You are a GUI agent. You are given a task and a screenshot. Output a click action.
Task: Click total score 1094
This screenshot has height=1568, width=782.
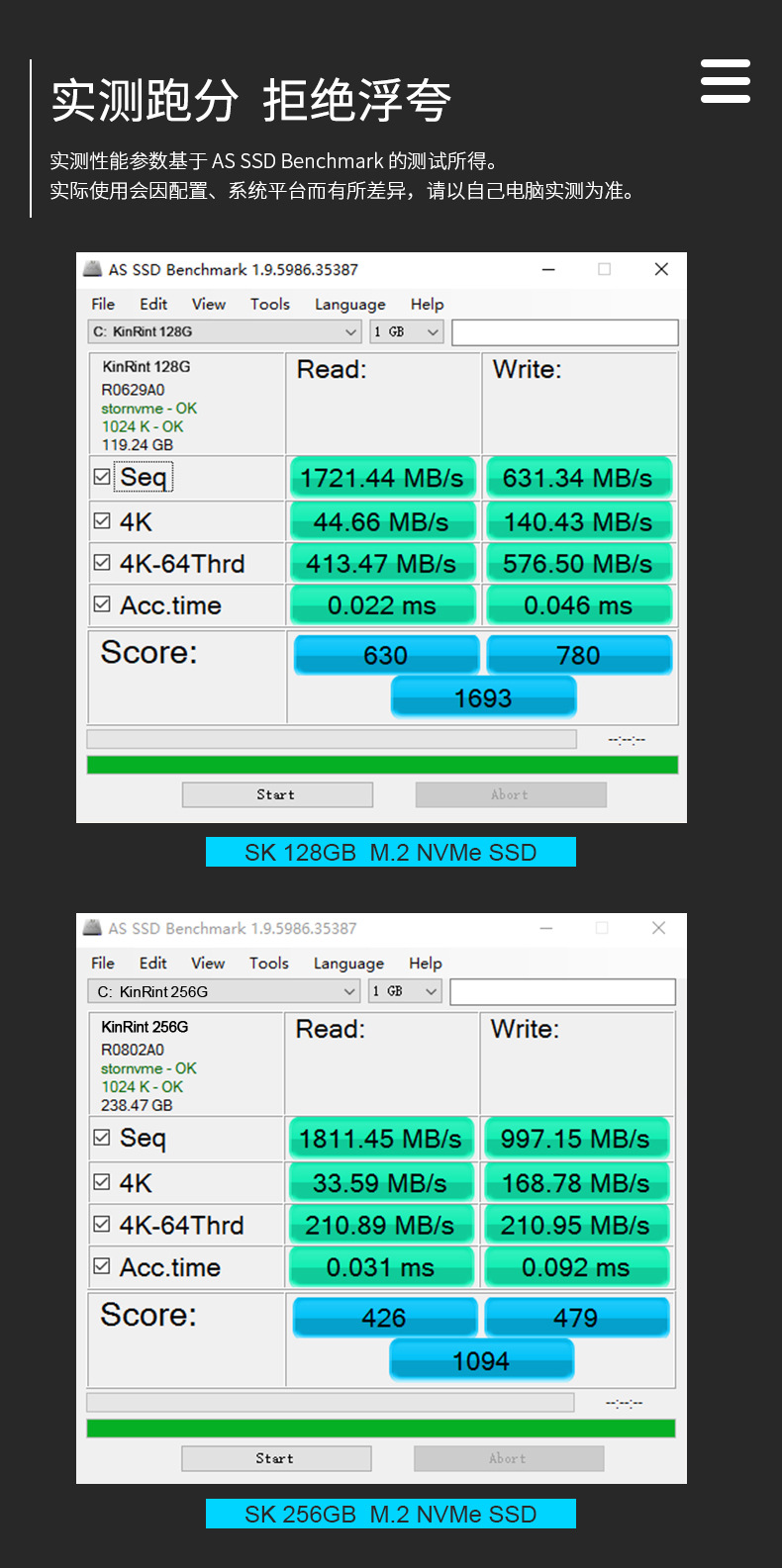tap(481, 1360)
